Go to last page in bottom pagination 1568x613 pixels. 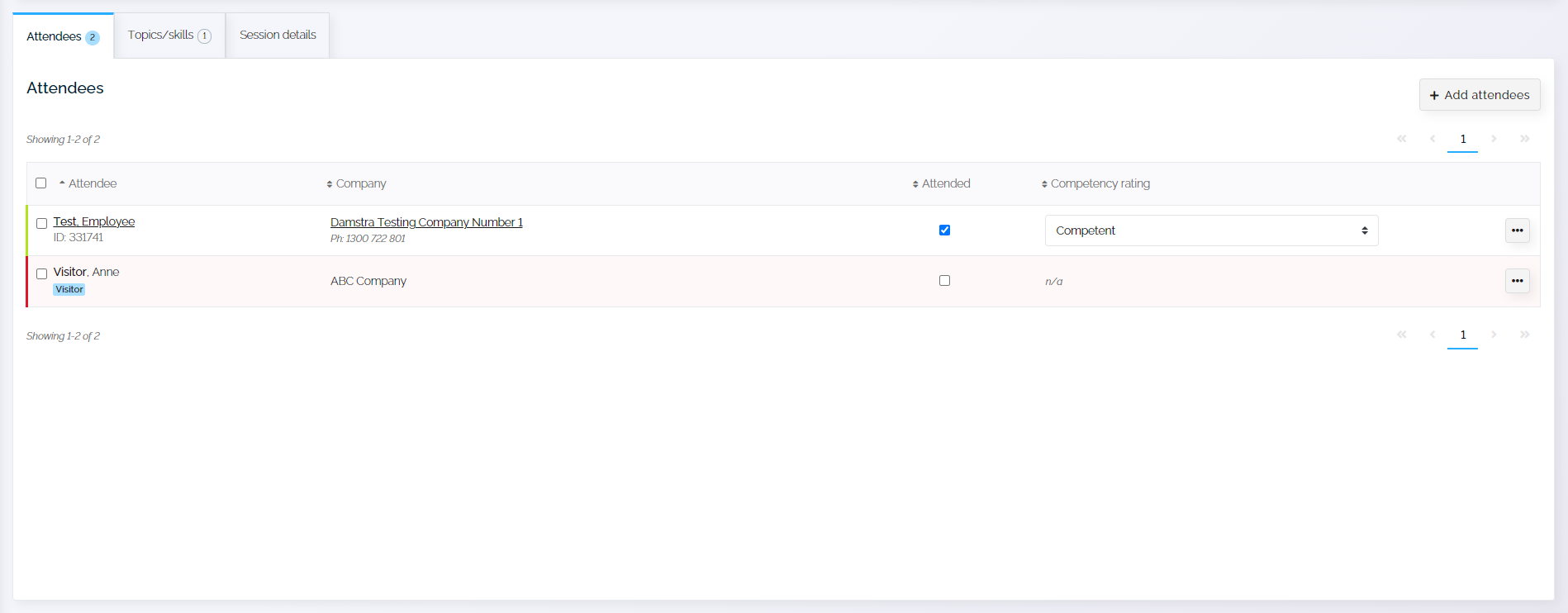click(x=1524, y=335)
